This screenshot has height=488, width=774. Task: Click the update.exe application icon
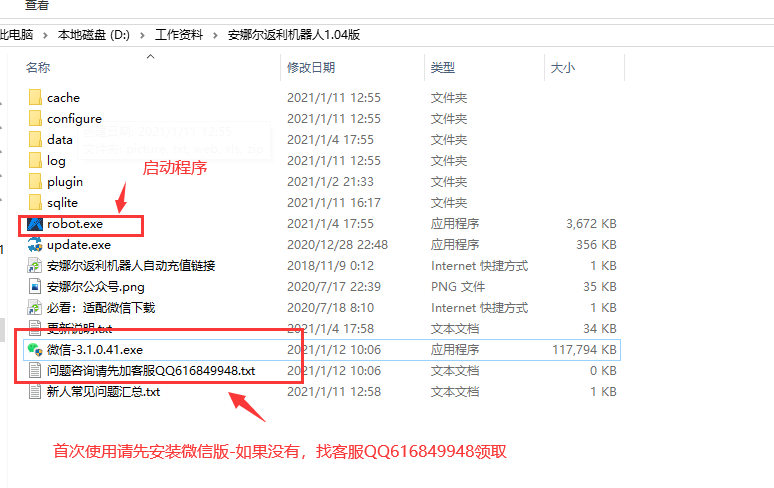(35, 245)
